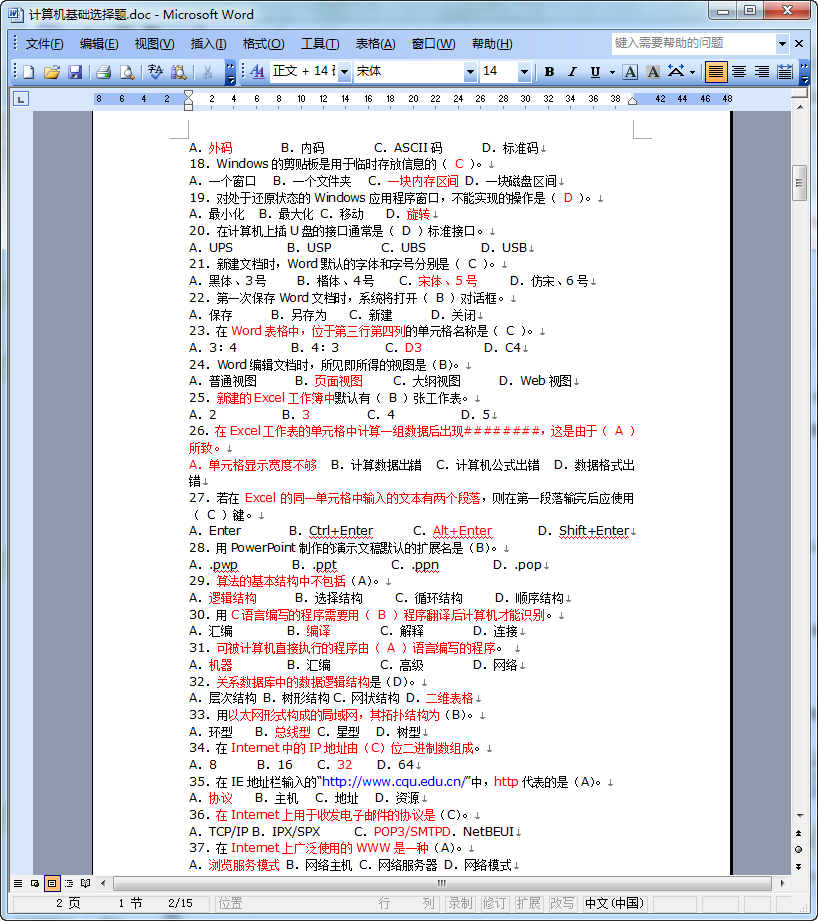The height and width of the screenshot is (921, 818).
Task: Apply distributed alignment
Action: tap(785, 72)
